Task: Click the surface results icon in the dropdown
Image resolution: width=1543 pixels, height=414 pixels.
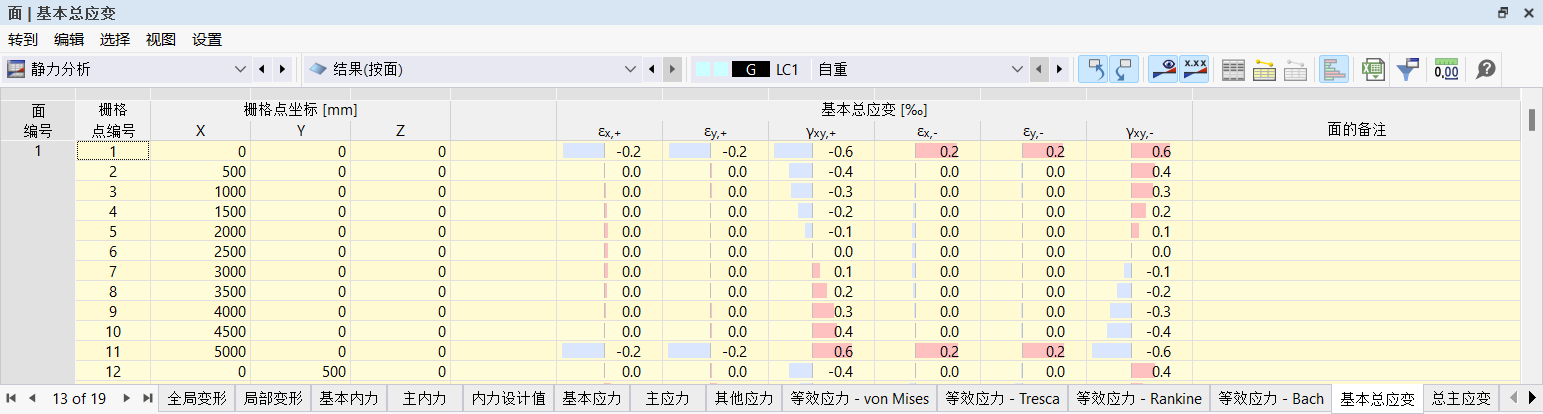Action: click(x=317, y=69)
